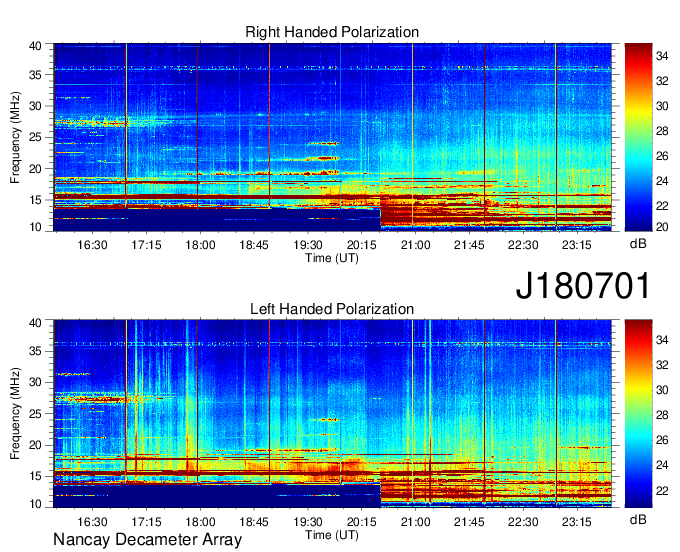Click the "Nancay Decameter Array" caption
The width and height of the screenshot is (680, 552).
[147, 539]
